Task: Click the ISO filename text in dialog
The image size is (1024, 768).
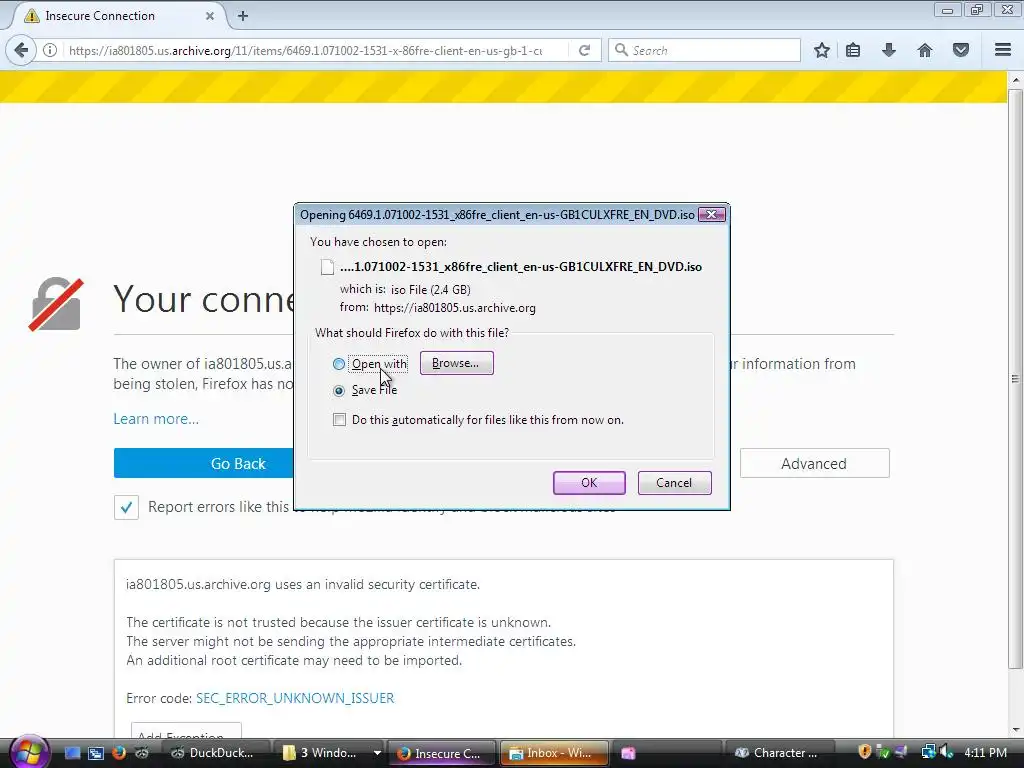Action: (521, 266)
